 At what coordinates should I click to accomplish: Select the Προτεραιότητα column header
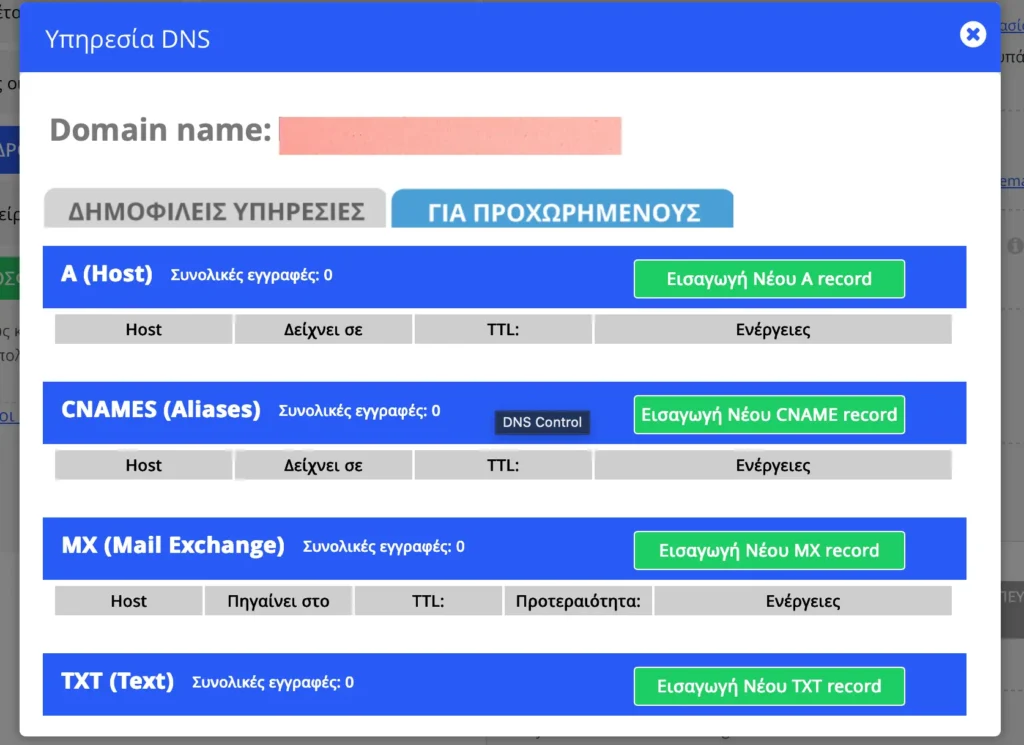coord(578,601)
